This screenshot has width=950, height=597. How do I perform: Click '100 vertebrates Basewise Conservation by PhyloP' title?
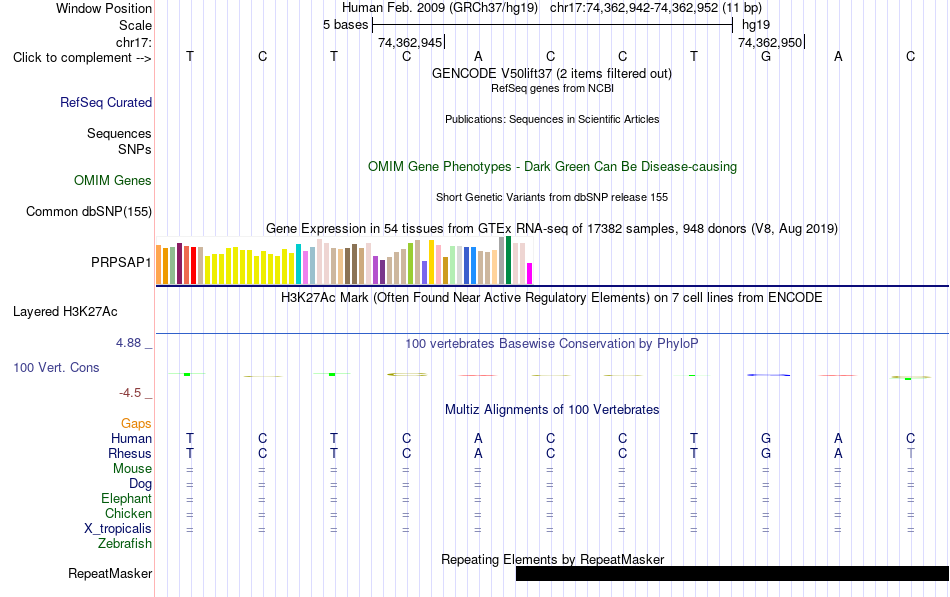tap(552, 344)
